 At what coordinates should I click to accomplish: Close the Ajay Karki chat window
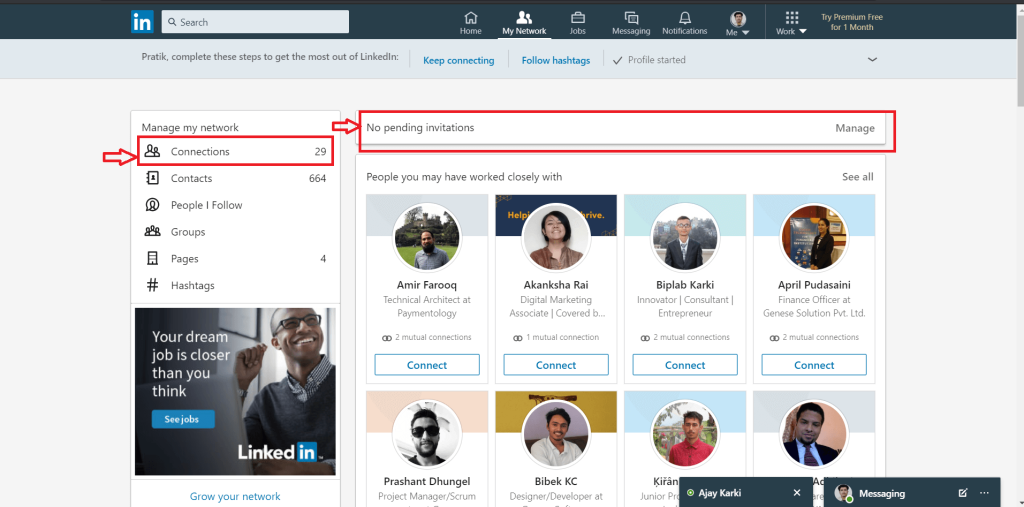pyautogui.click(x=797, y=493)
